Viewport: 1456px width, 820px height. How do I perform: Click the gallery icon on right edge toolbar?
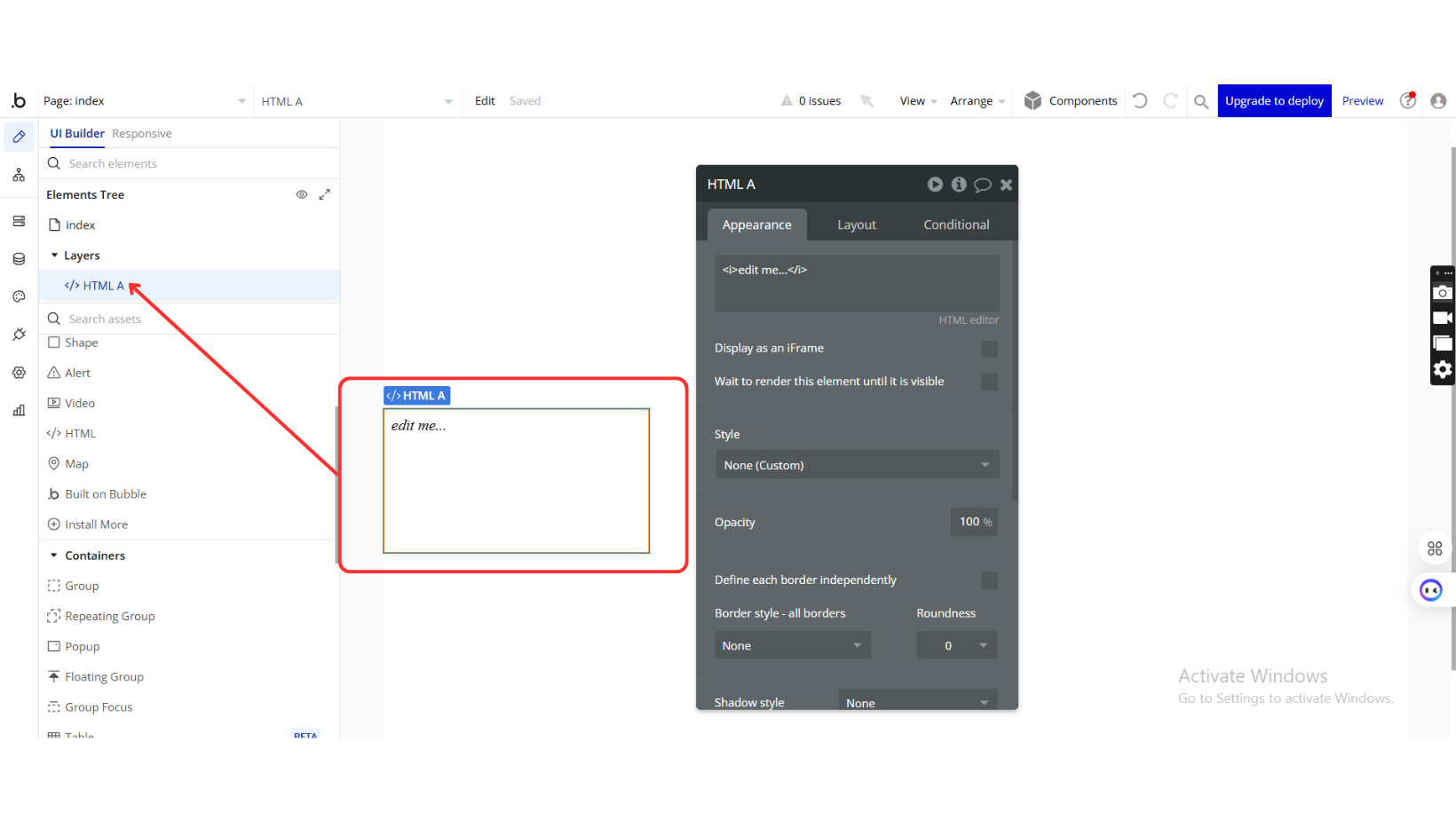click(1443, 343)
